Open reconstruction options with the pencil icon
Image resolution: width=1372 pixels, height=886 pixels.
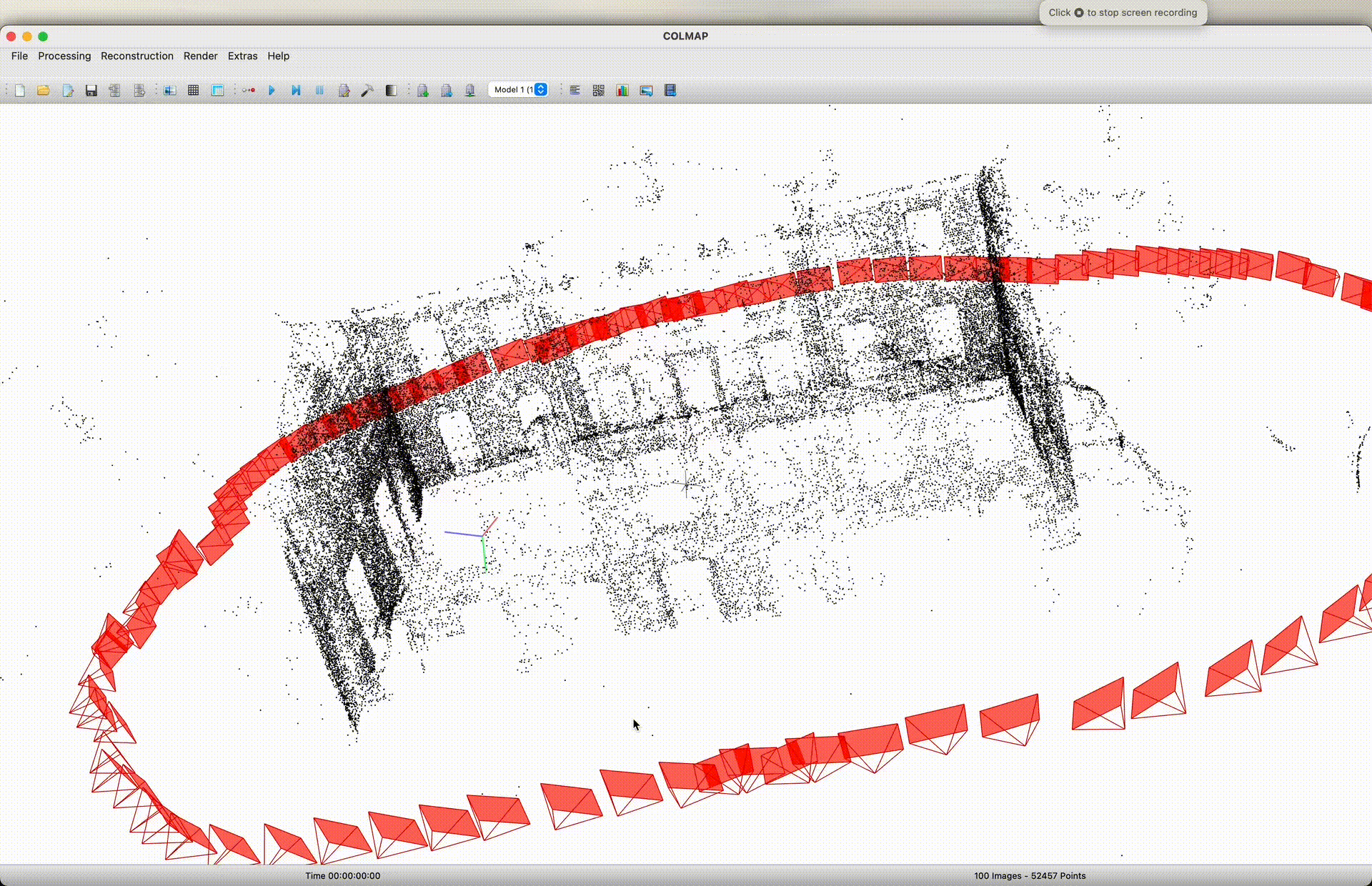pos(344,90)
